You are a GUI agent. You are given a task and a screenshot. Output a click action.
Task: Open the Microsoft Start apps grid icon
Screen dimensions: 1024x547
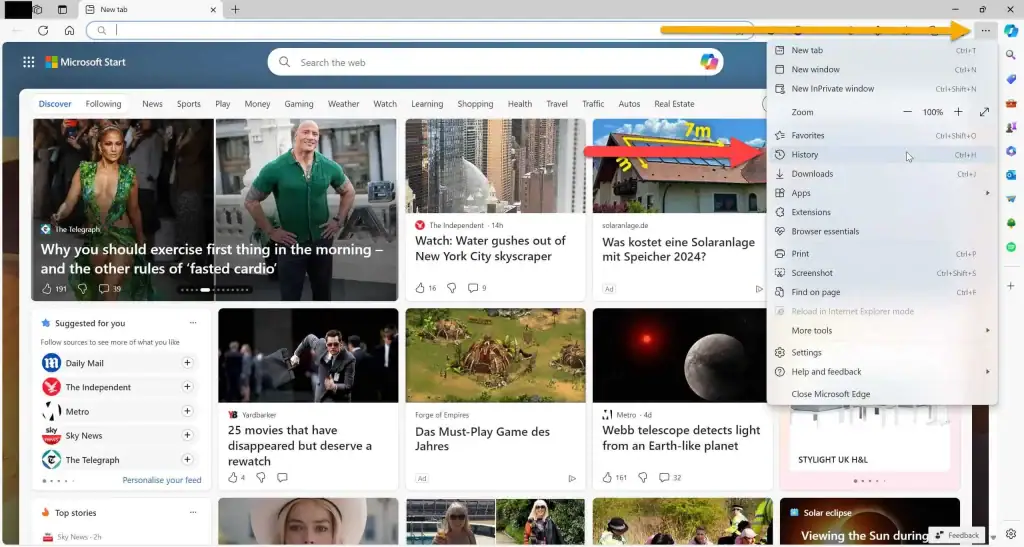click(29, 62)
